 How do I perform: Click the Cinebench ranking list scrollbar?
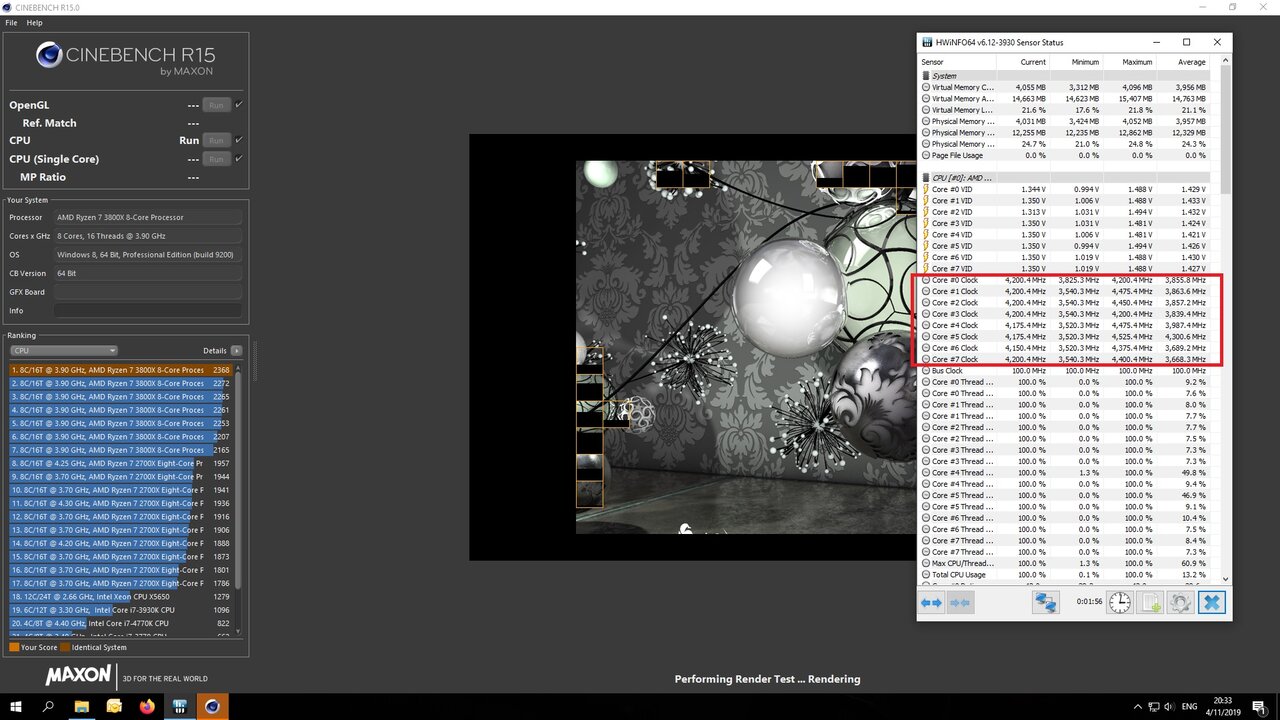click(x=238, y=480)
